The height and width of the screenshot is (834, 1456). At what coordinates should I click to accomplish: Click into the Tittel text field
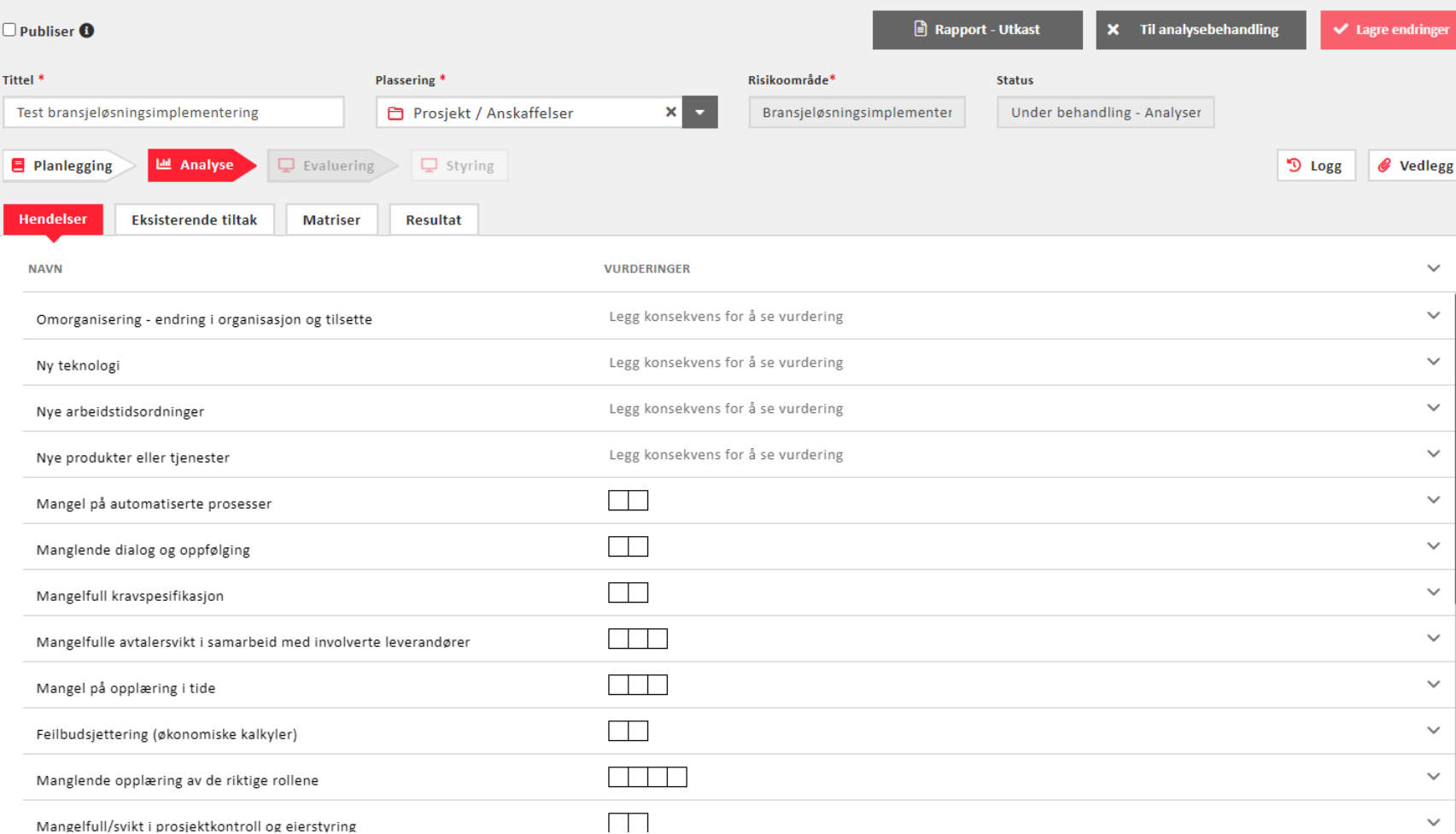coord(173,113)
